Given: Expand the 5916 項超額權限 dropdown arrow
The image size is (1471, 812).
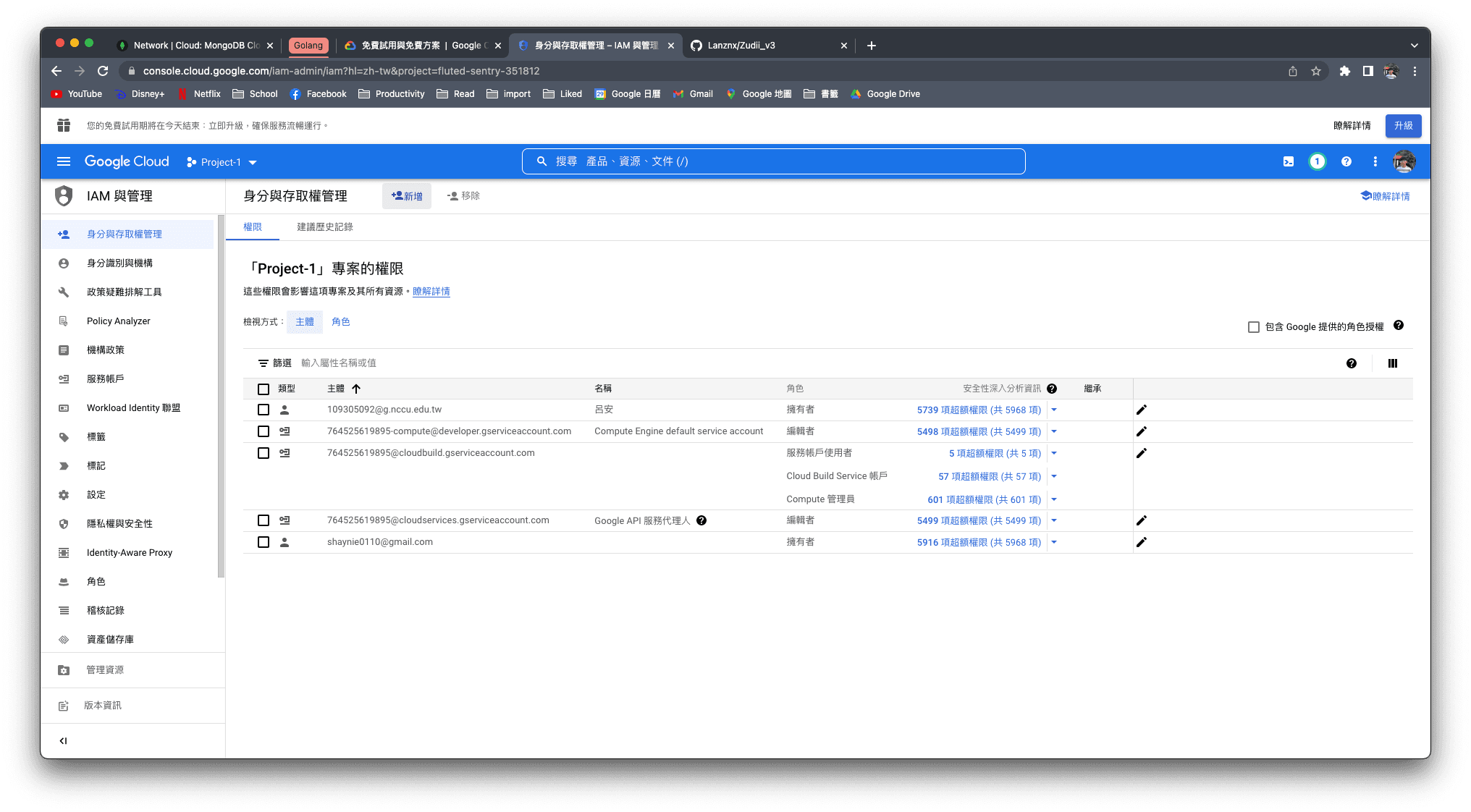Looking at the screenshot, I should click(1054, 542).
